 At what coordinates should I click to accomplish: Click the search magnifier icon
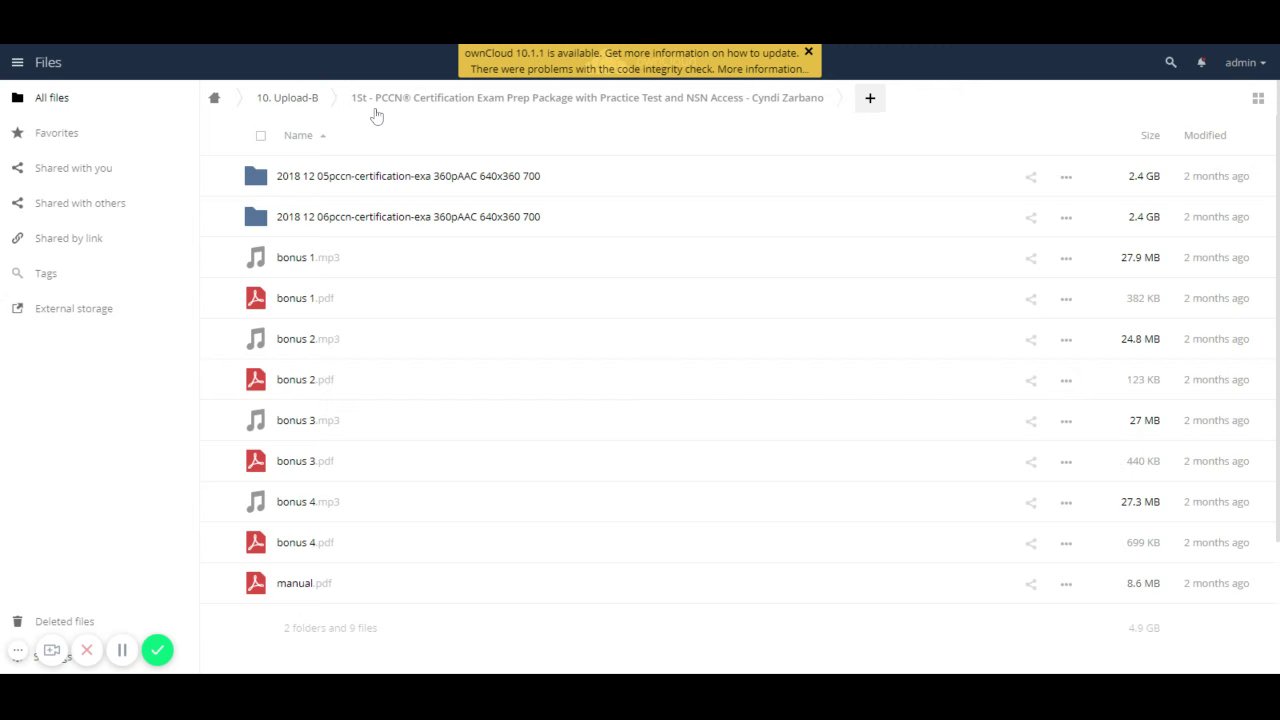point(1171,62)
